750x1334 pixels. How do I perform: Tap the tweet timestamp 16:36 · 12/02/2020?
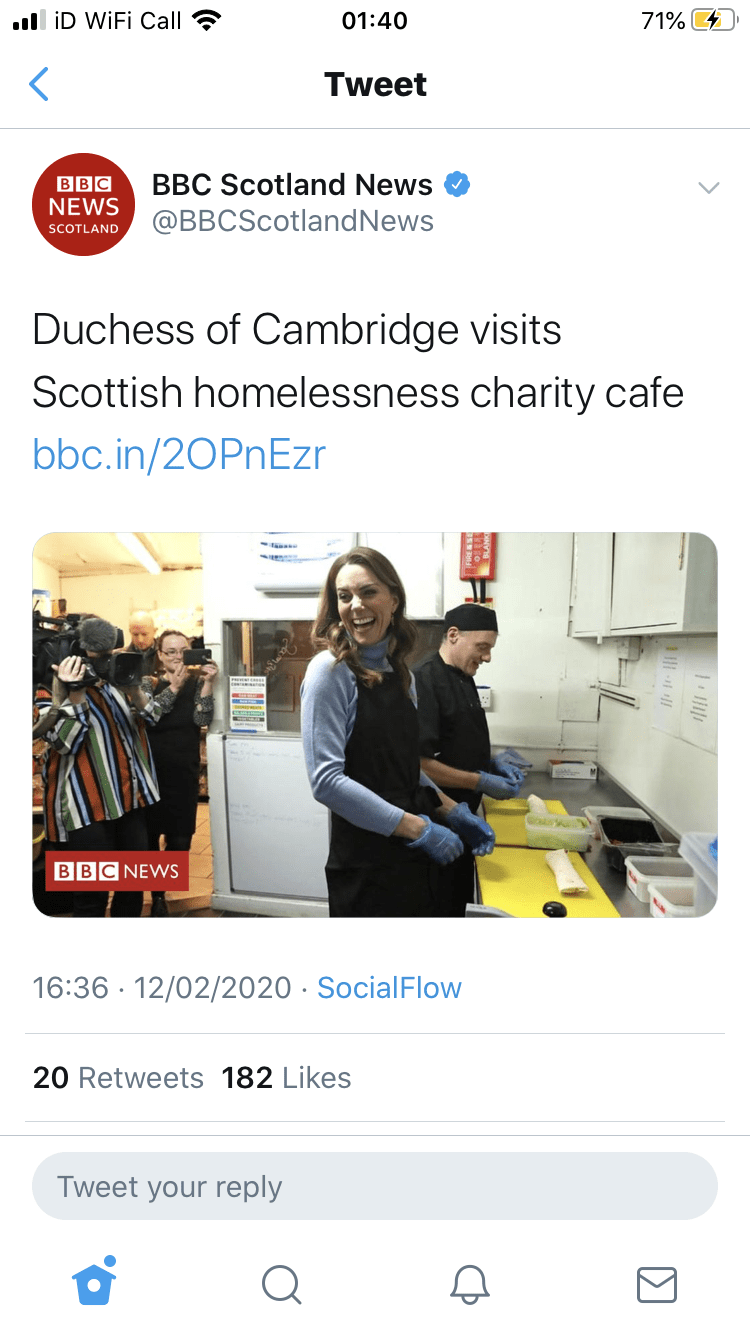[x=162, y=988]
